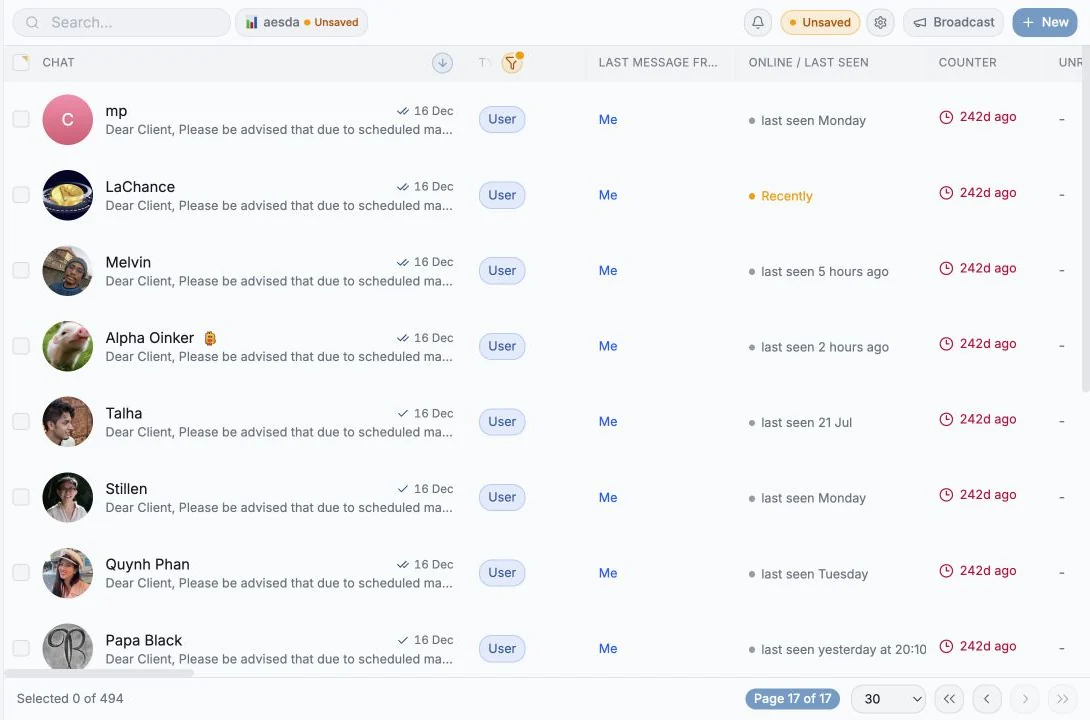Screen dimensions: 1090x720
Task: Click the notification bell icon
Action: 758,22
